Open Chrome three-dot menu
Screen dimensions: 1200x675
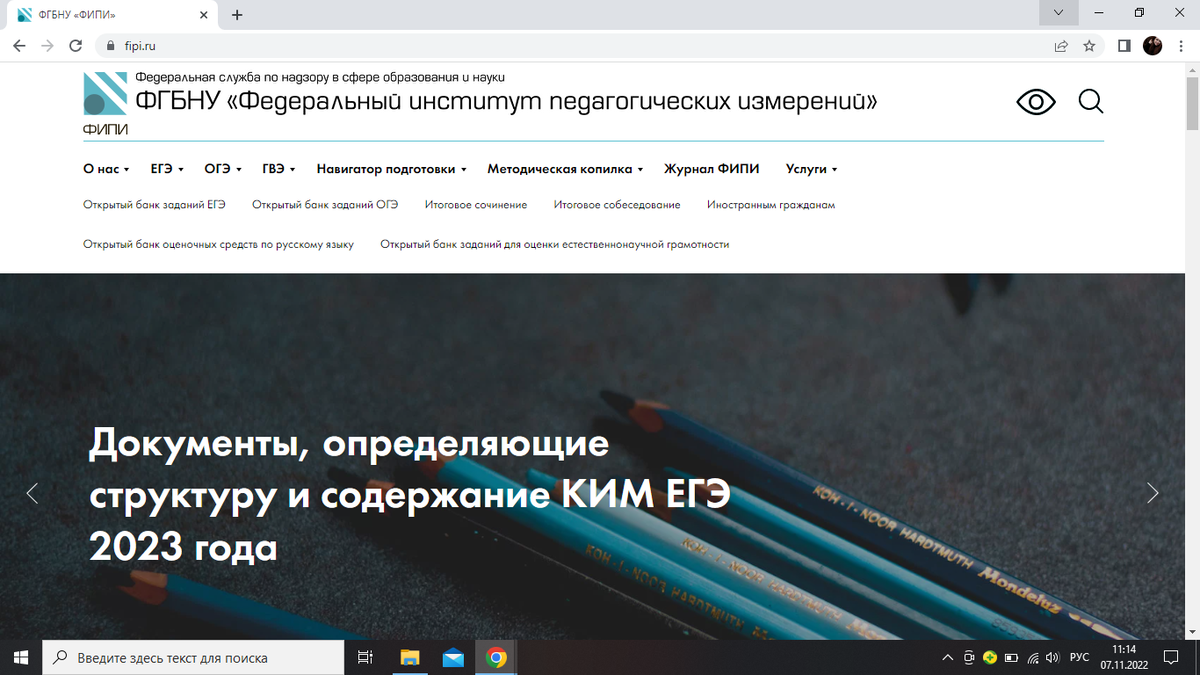(x=1180, y=46)
